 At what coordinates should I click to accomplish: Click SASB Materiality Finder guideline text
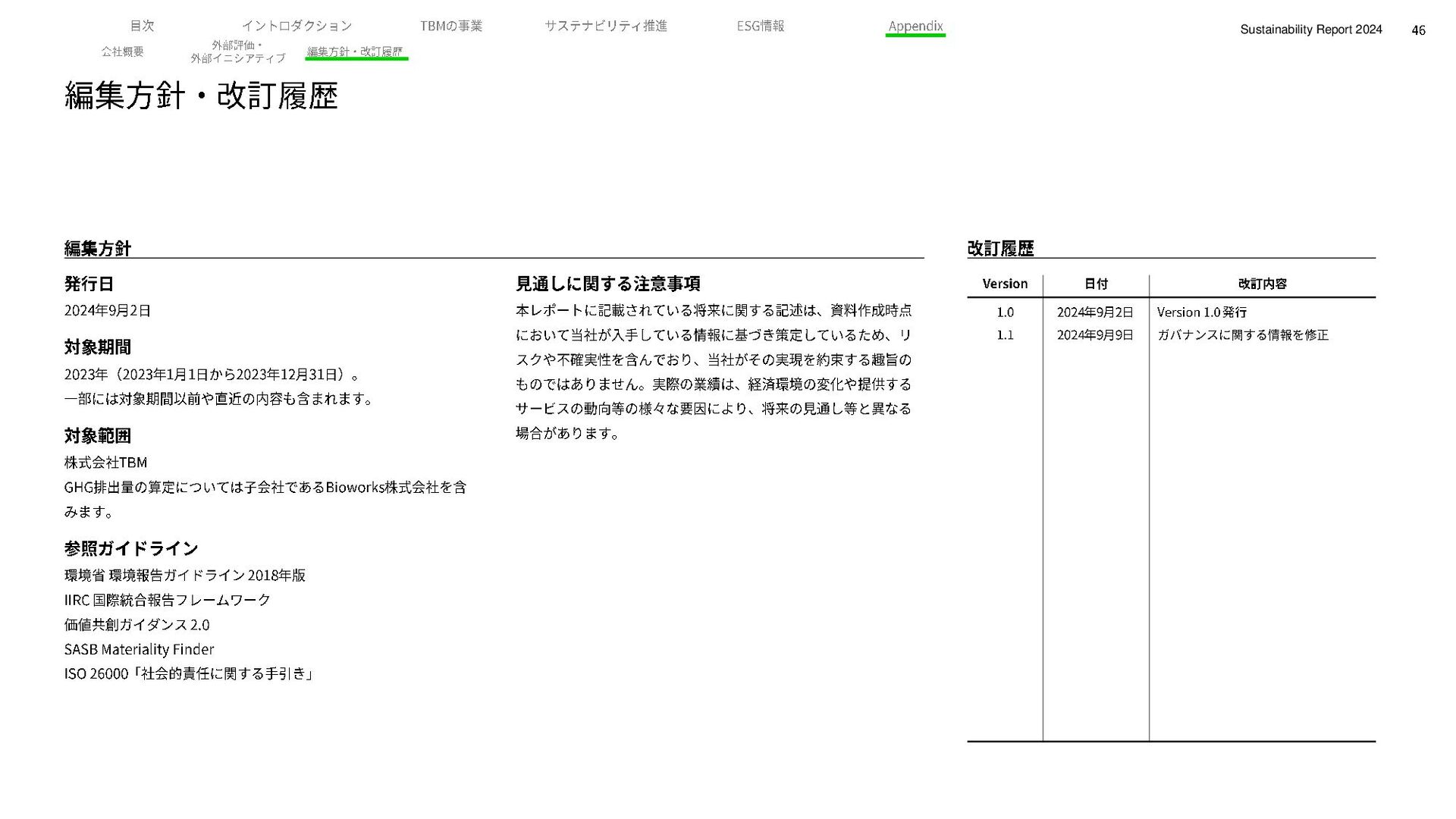coord(139,649)
